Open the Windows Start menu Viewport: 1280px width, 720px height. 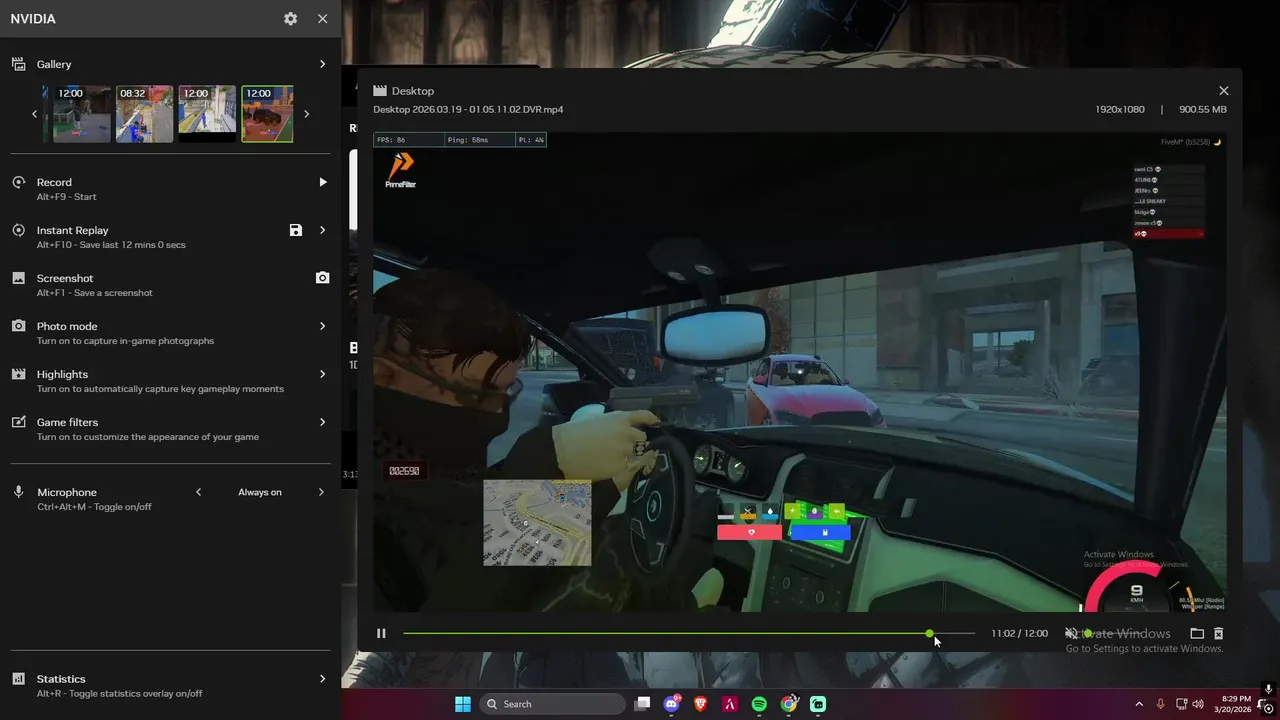coord(463,704)
